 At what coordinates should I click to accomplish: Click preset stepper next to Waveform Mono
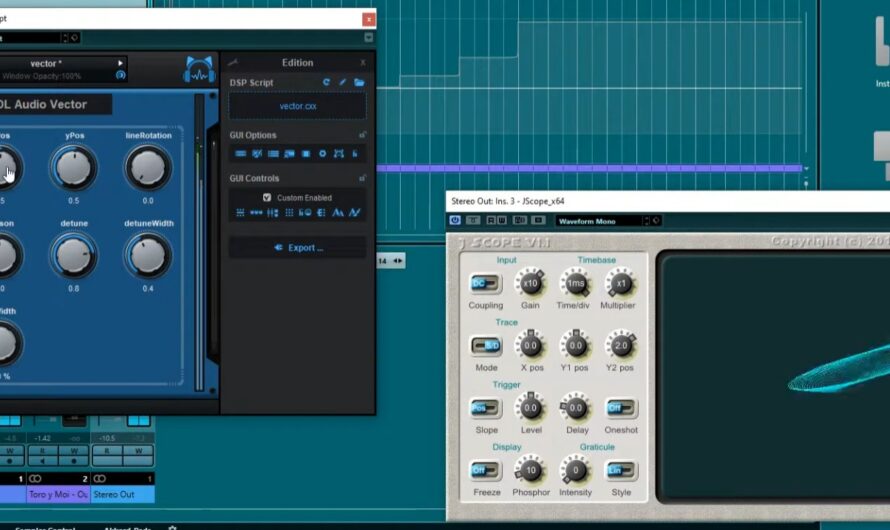[x=646, y=221]
